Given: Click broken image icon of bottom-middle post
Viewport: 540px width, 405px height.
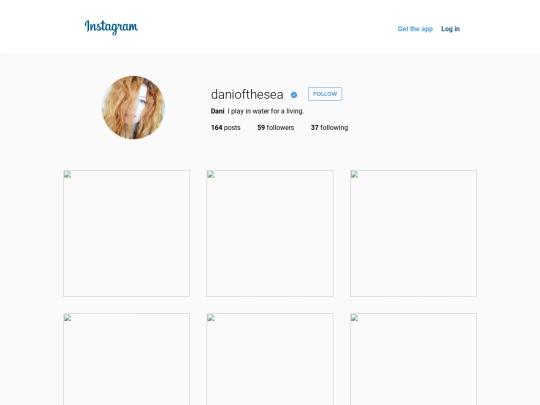Looking at the screenshot, I should [x=211, y=318].
